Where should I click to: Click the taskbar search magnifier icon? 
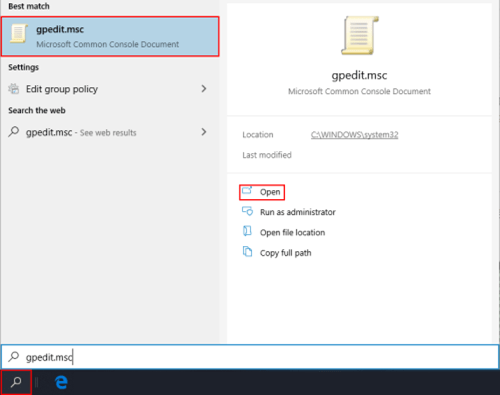[16, 382]
